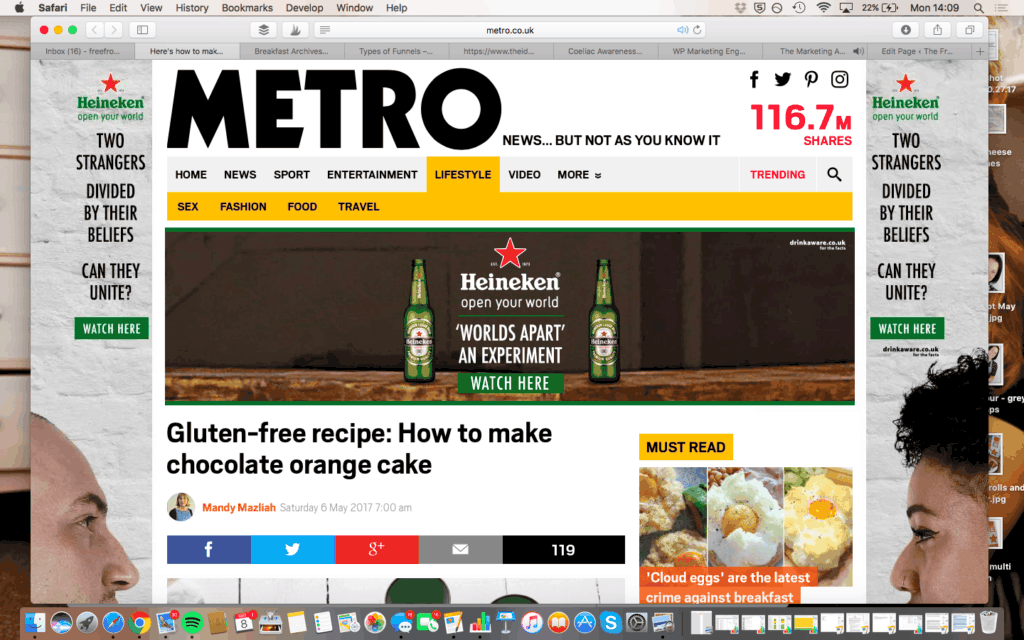The image size is (1024, 640).
Task: Go forward with Safari's forward arrow
Action: pos(114,29)
